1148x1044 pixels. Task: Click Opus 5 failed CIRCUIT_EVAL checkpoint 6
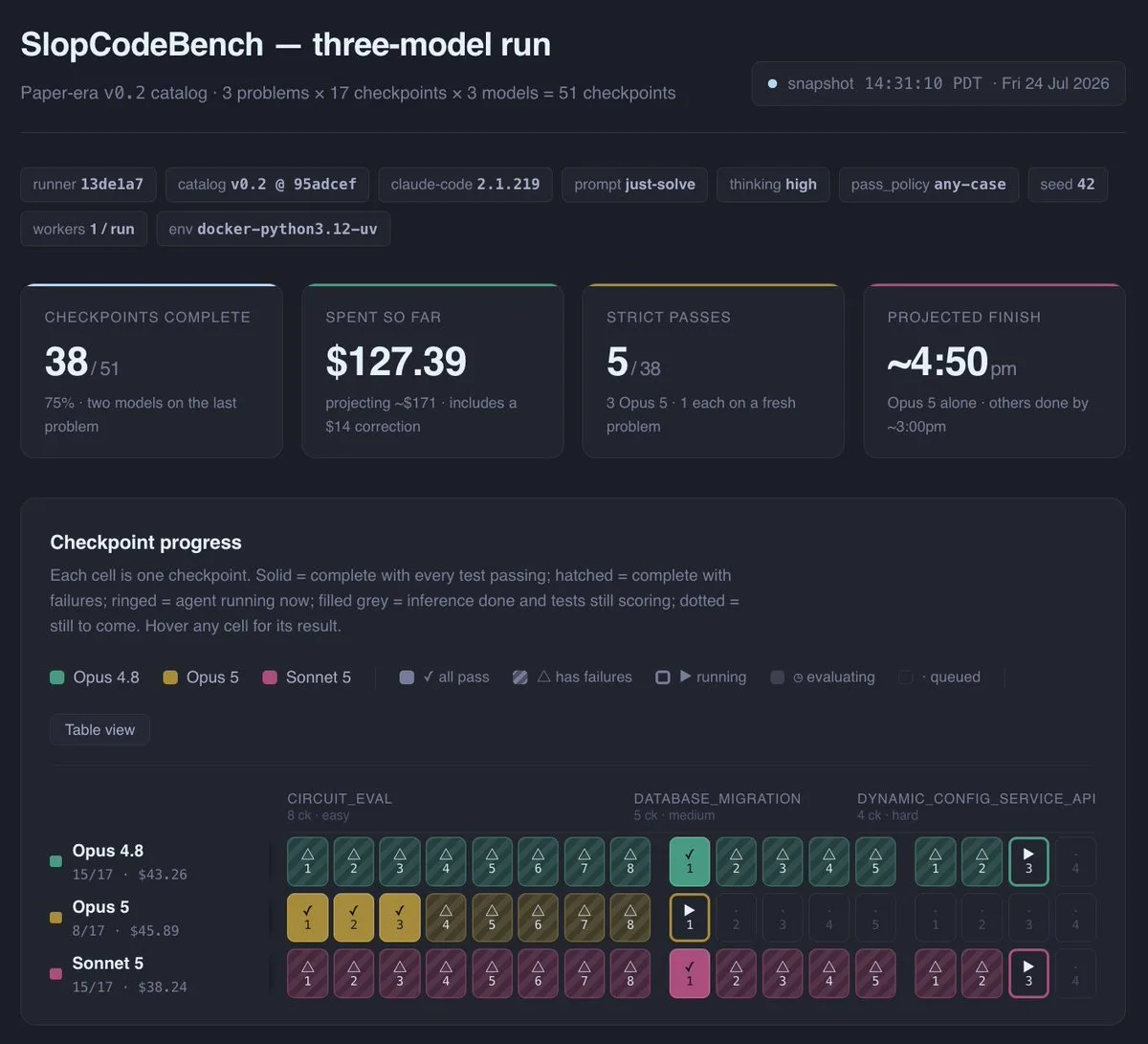[538, 918]
